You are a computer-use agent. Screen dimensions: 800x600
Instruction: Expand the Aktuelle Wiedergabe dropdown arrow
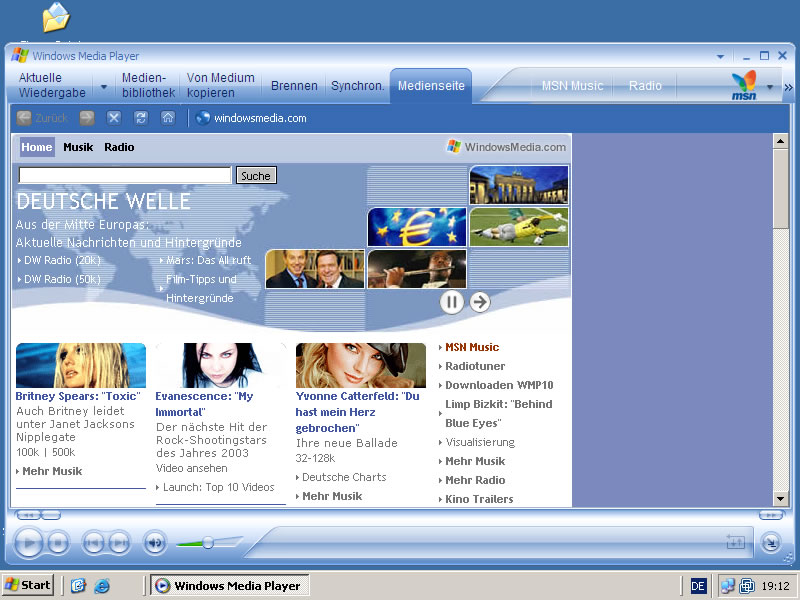(x=103, y=86)
